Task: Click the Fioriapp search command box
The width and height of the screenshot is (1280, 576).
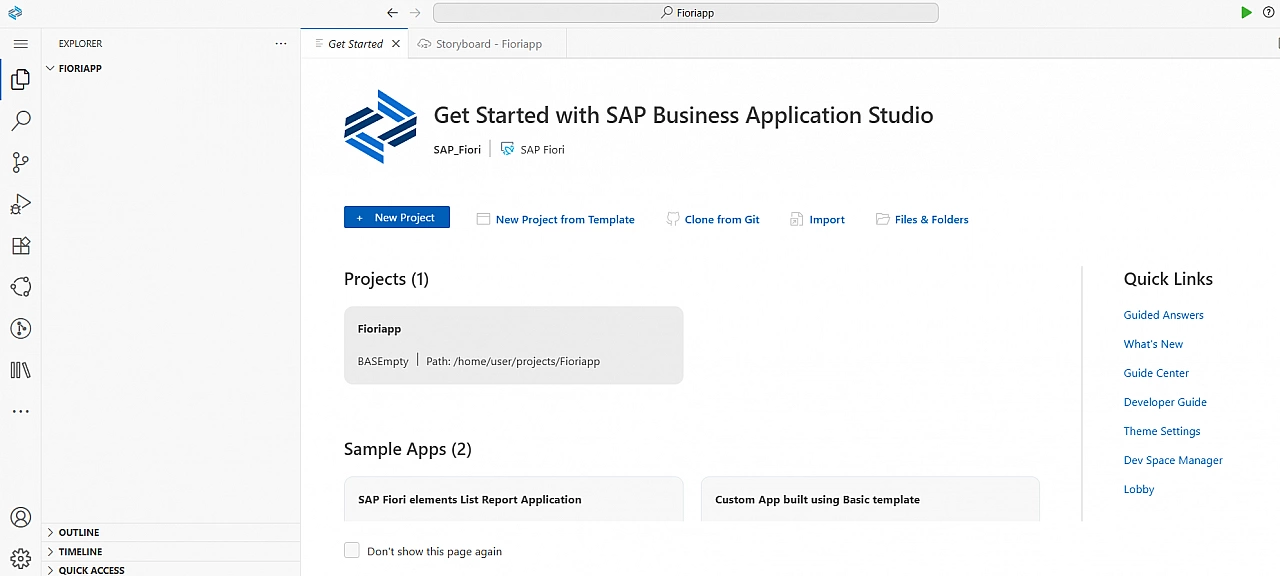Action: point(686,13)
